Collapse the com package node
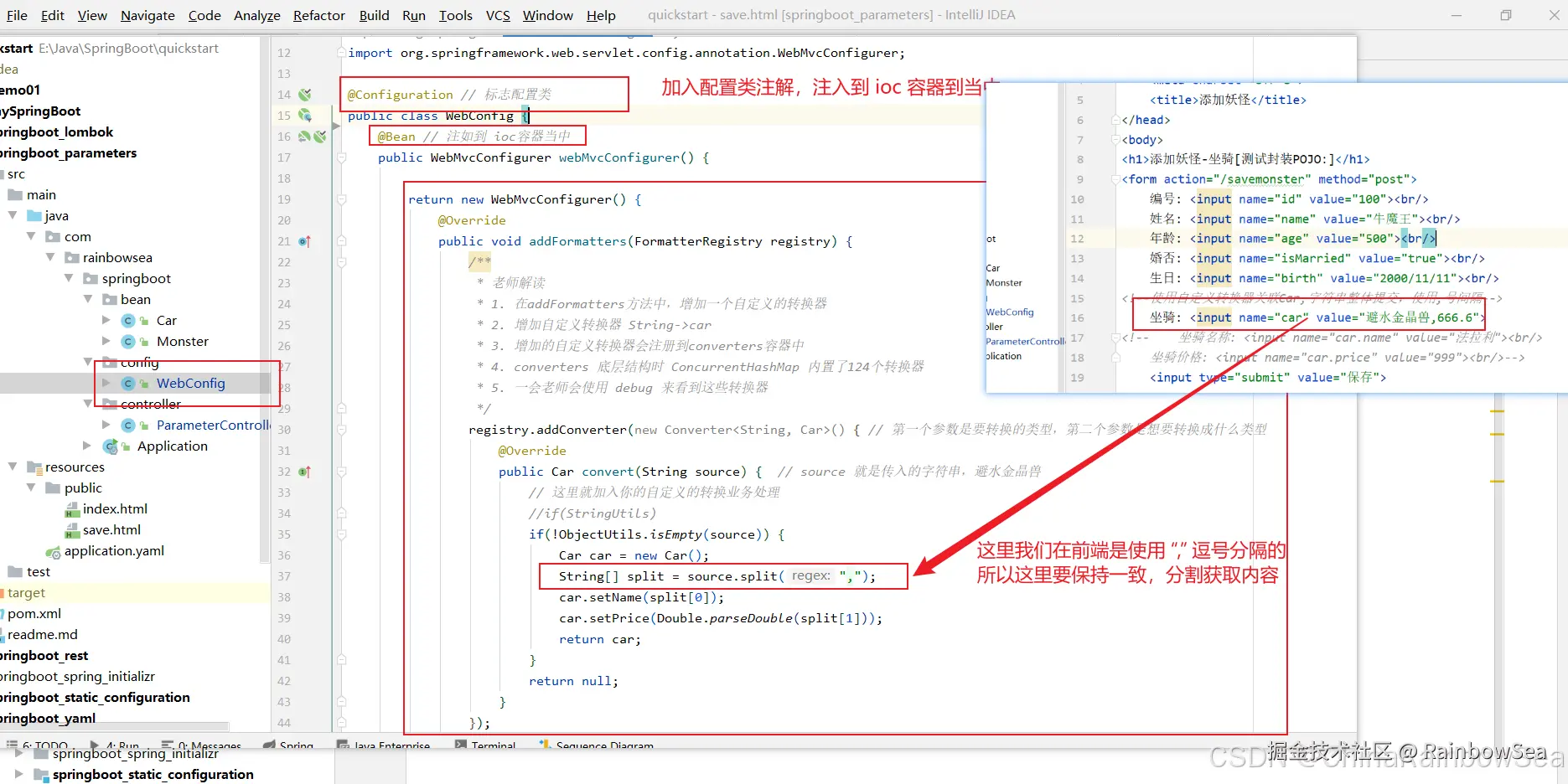The width and height of the screenshot is (1568, 784). [31, 237]
